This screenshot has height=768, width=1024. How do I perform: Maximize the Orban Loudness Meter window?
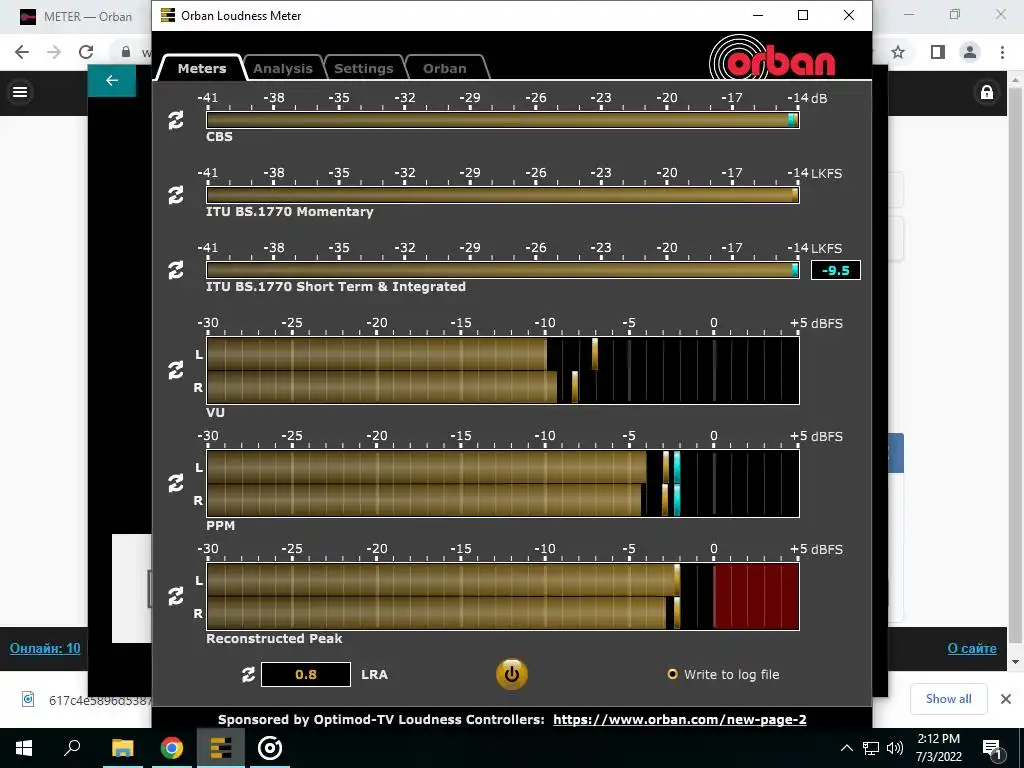coord(803,15)
